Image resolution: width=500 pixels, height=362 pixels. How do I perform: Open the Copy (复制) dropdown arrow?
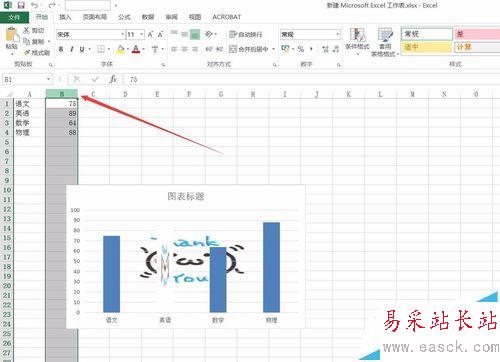coord(49,41)
